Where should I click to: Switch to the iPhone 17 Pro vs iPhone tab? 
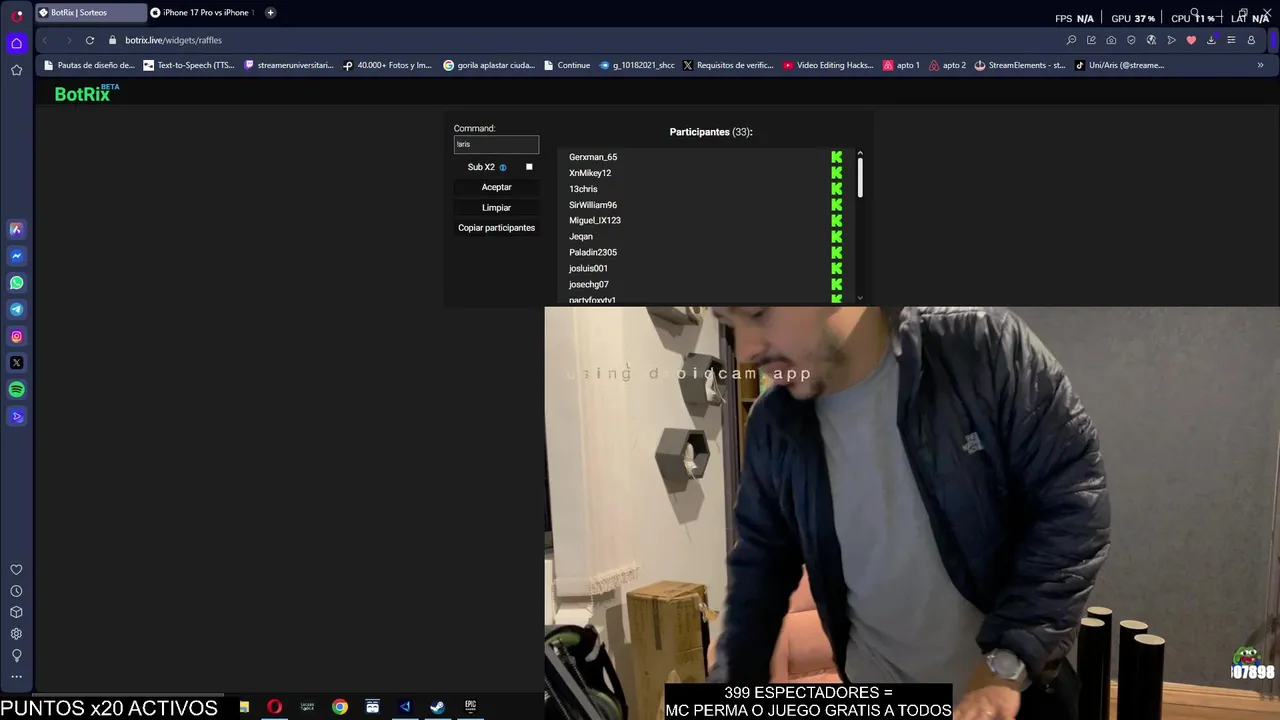[203, 13]
